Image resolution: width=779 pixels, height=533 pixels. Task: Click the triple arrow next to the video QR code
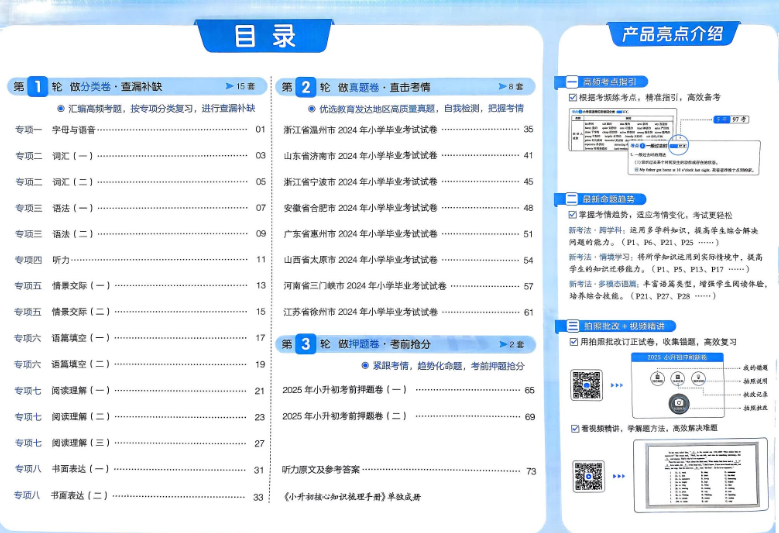[x=619, y=476]
